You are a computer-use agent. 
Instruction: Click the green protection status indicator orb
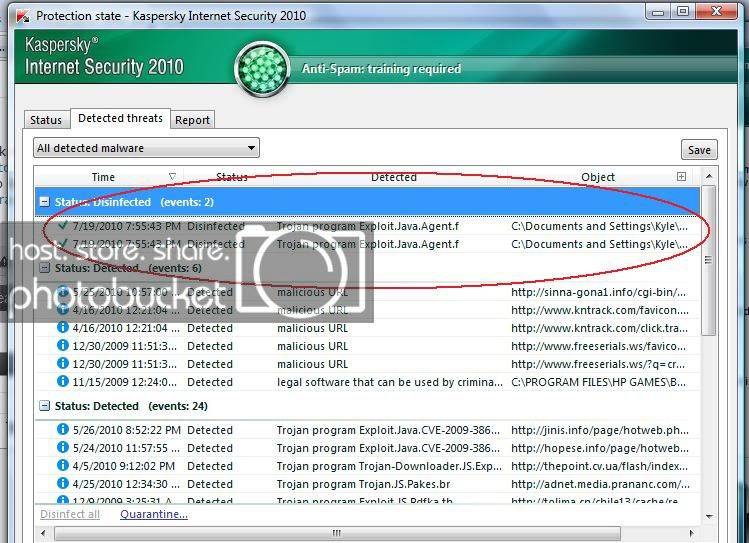pyautogui.click(x=262, y=69)
